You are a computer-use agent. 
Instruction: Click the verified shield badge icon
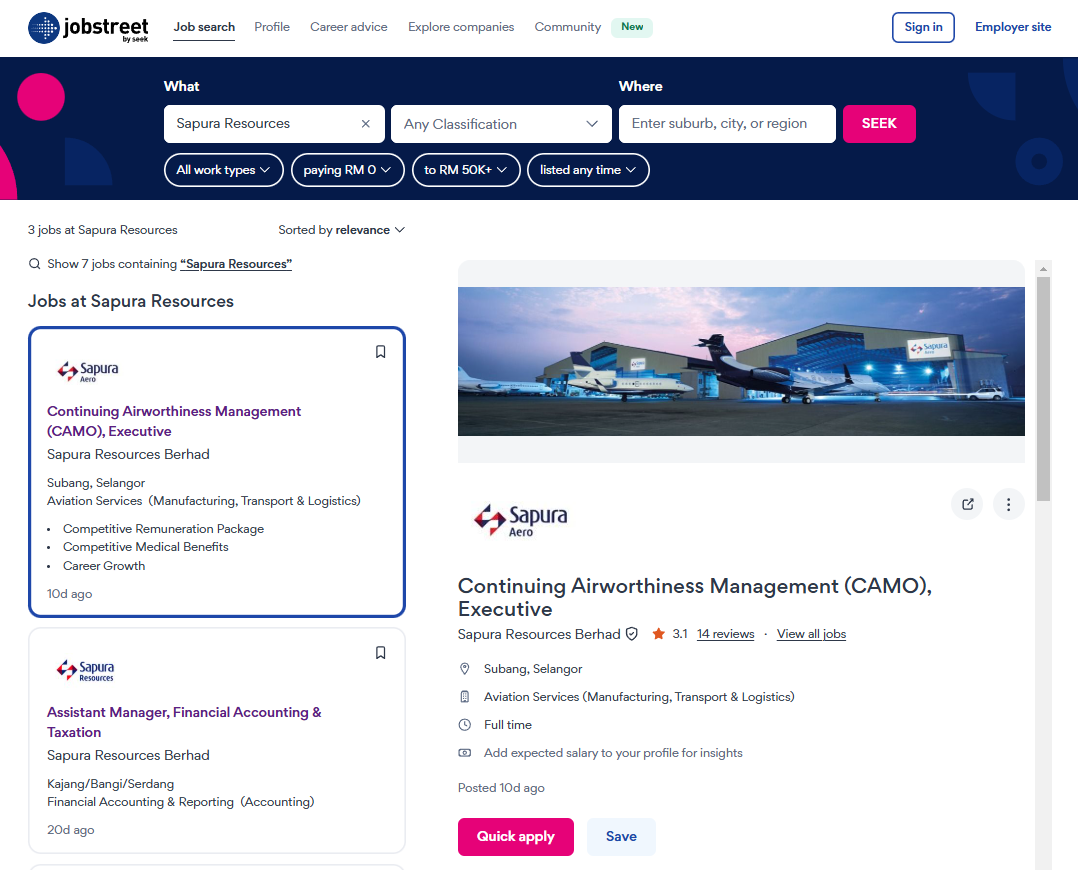point(631,634)
